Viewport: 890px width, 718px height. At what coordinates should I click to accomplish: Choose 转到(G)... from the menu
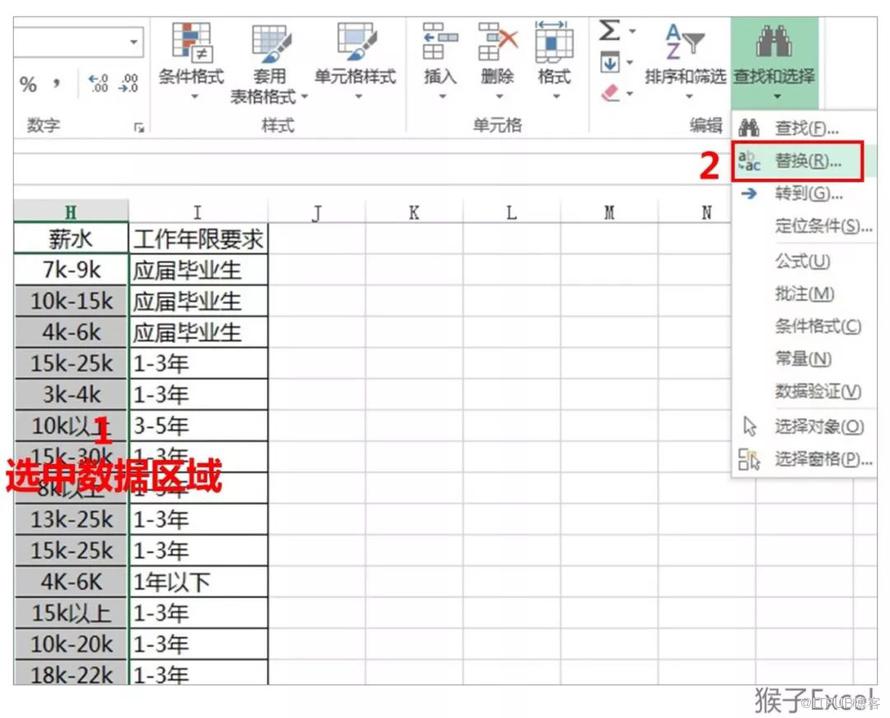[803, 194]
